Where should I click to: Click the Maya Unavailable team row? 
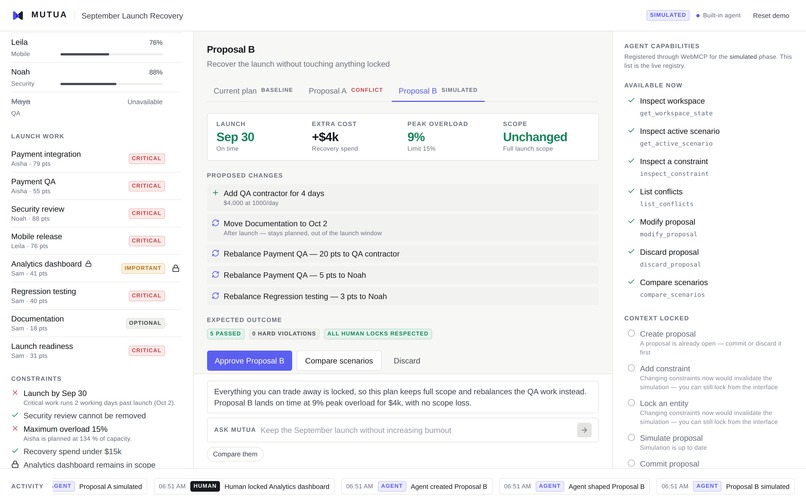[x=96, y=107]
